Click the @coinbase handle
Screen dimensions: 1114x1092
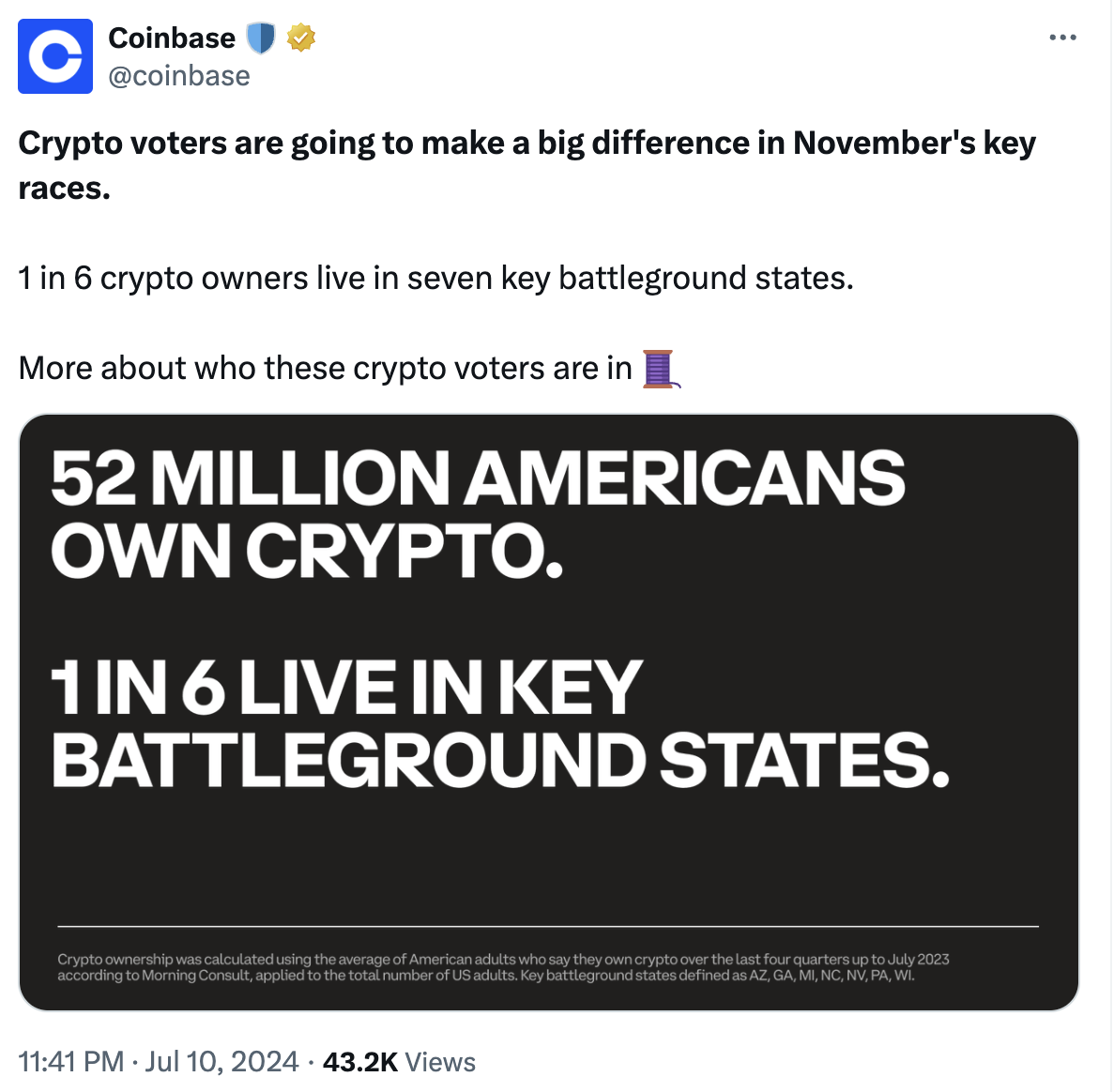click(179, 76)
